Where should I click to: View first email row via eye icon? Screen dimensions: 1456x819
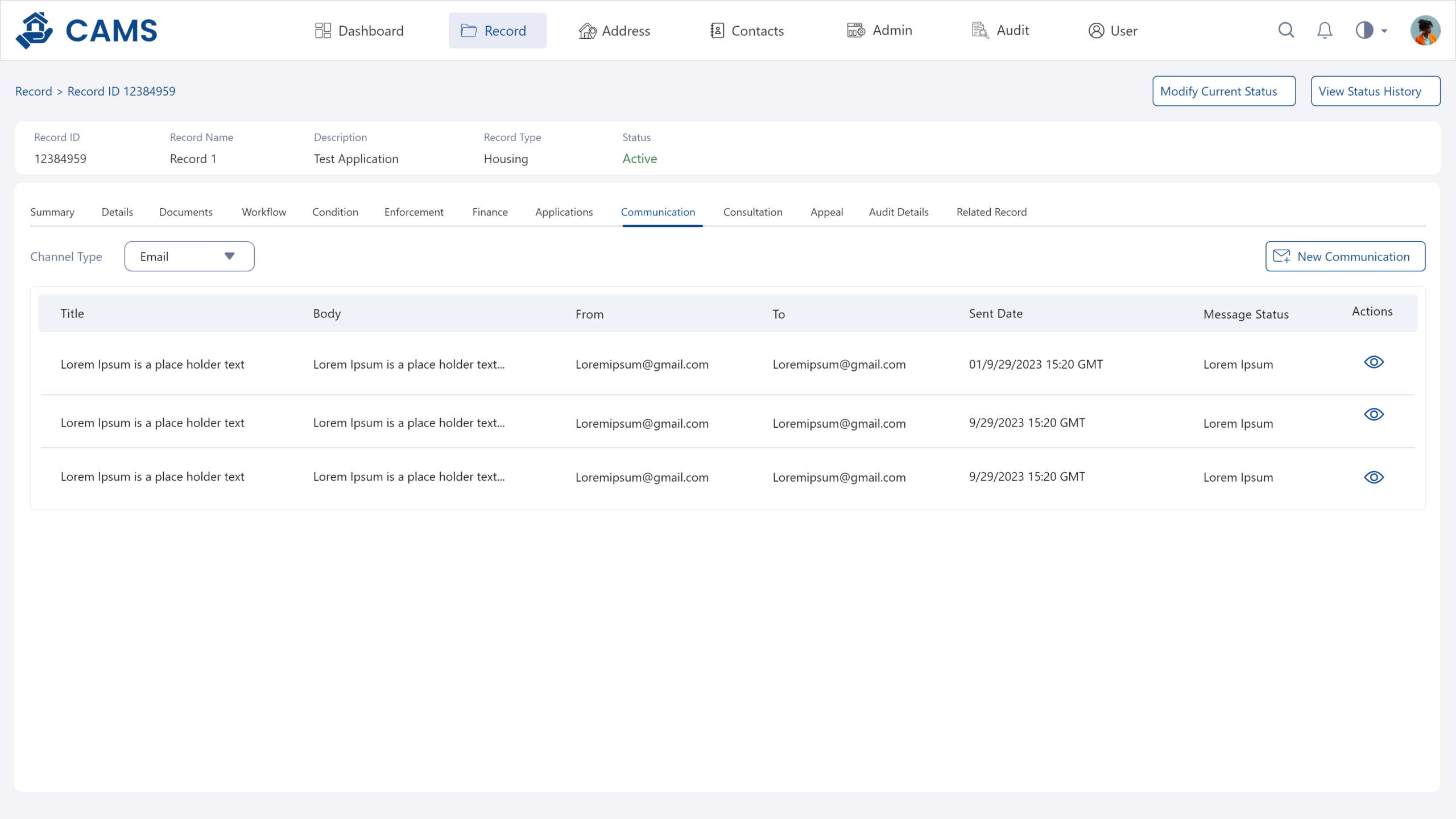tap(1374, 362)
